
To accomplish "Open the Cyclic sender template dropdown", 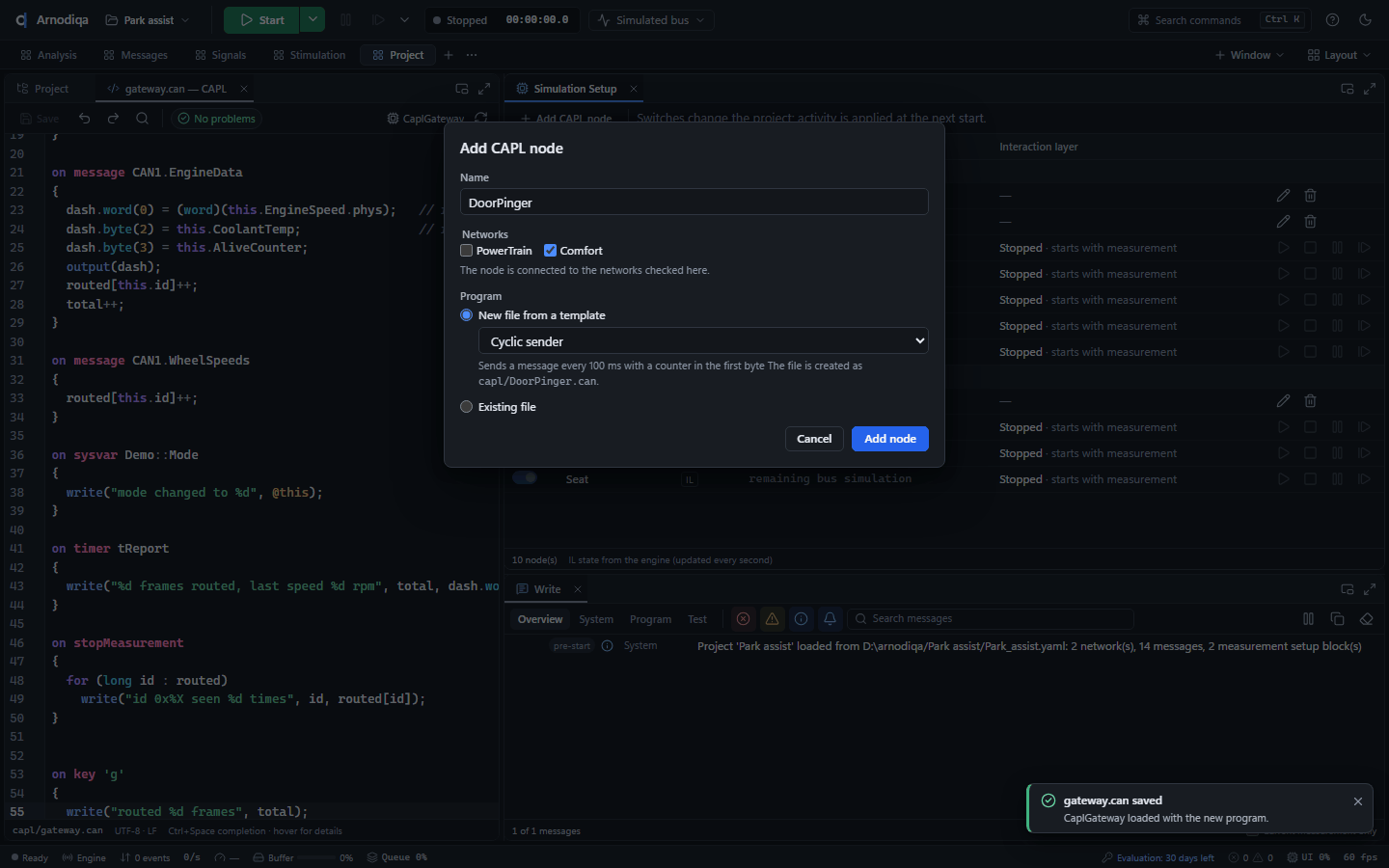I will pos(703,341).
